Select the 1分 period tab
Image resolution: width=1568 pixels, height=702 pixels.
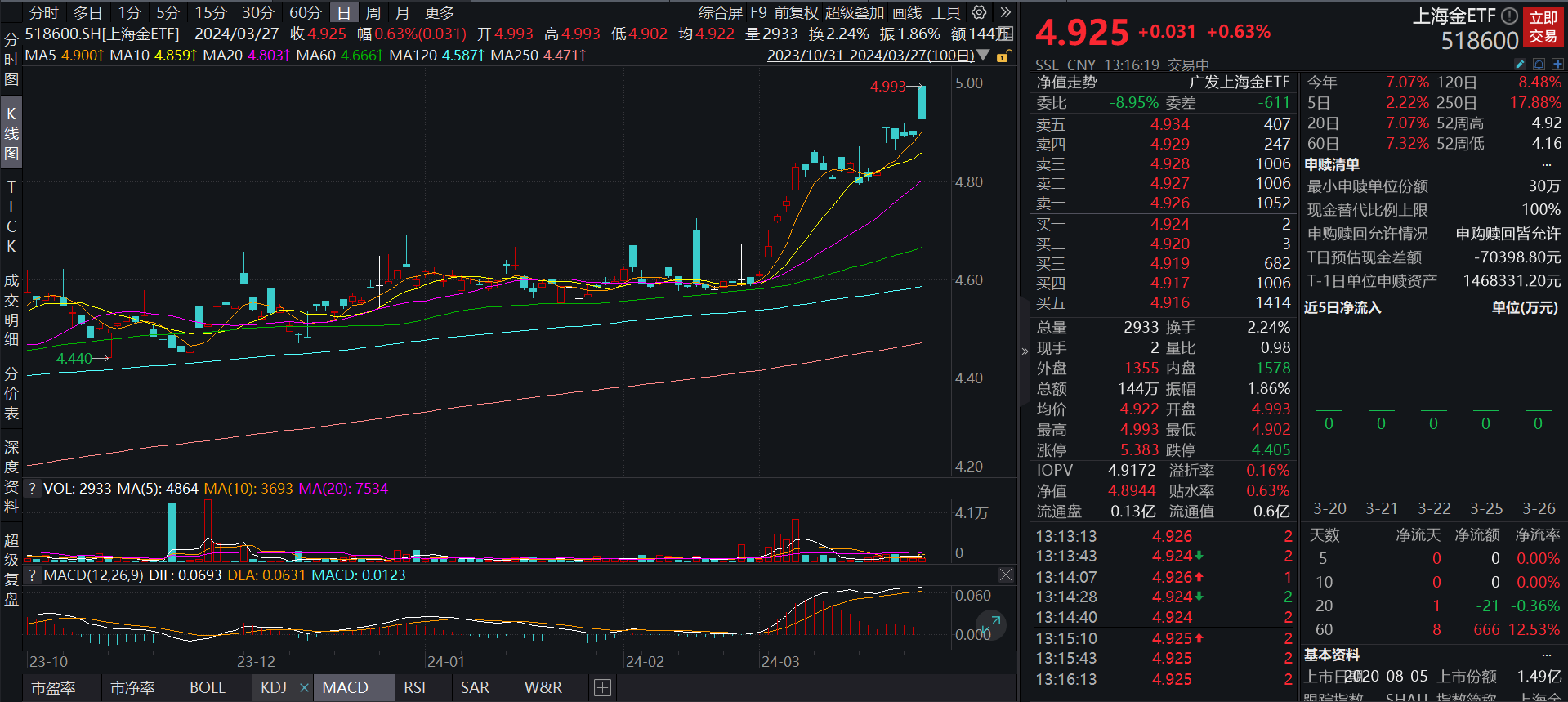click(x=129, y=12)
